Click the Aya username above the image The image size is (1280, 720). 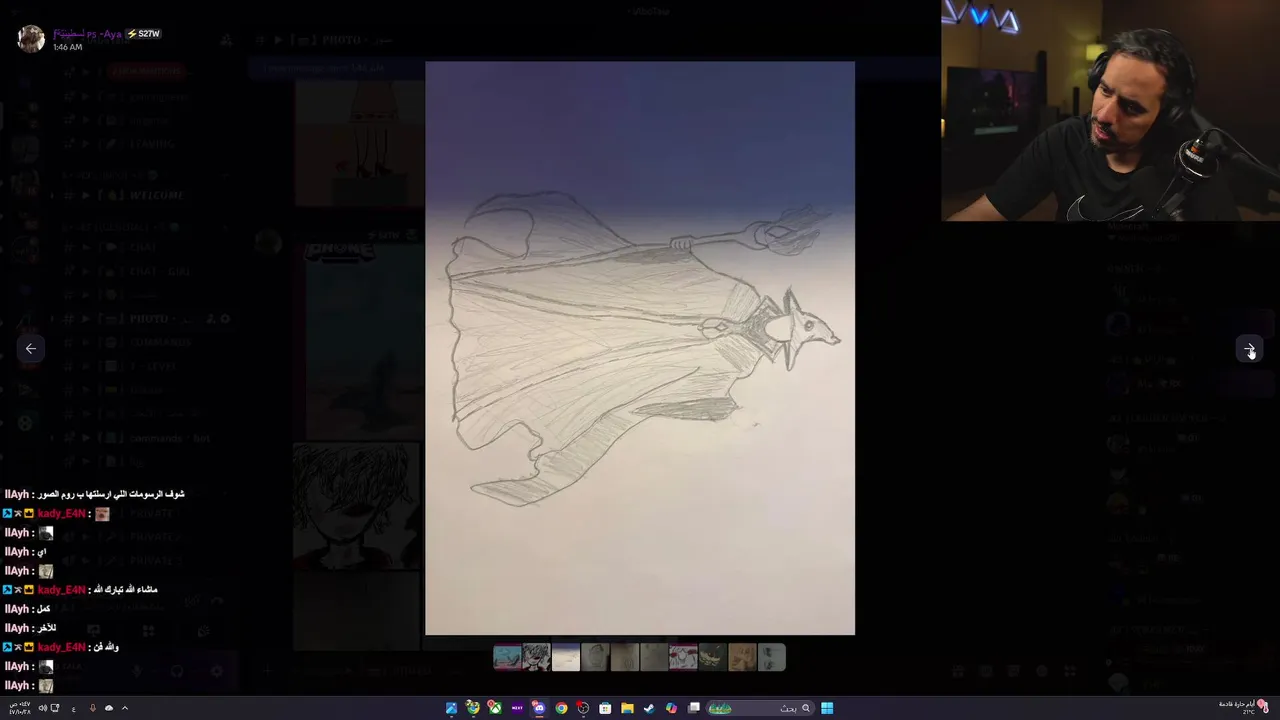pyautogui.click(x=87, y=34)
